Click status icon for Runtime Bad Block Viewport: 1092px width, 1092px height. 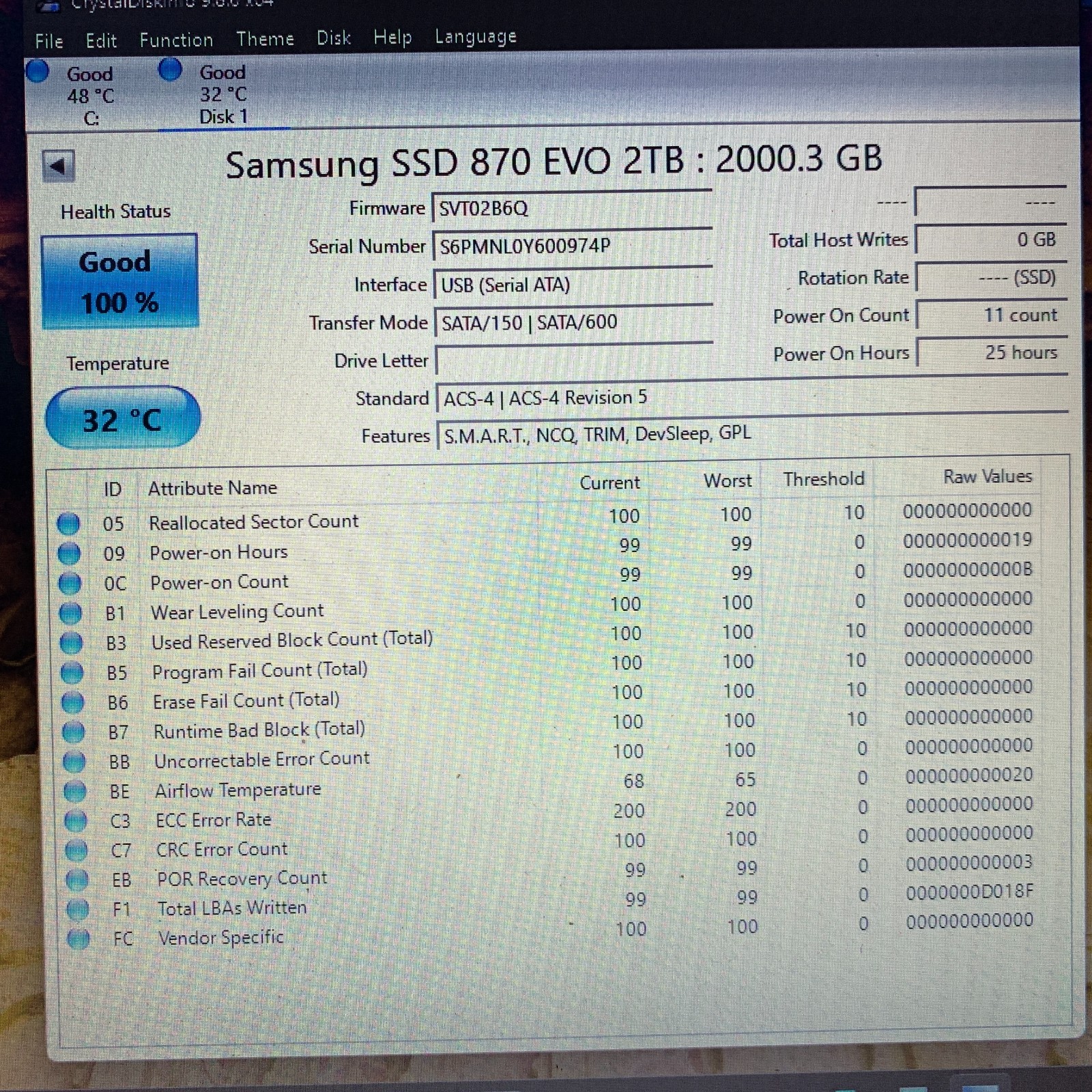click(x=73, y=732)
